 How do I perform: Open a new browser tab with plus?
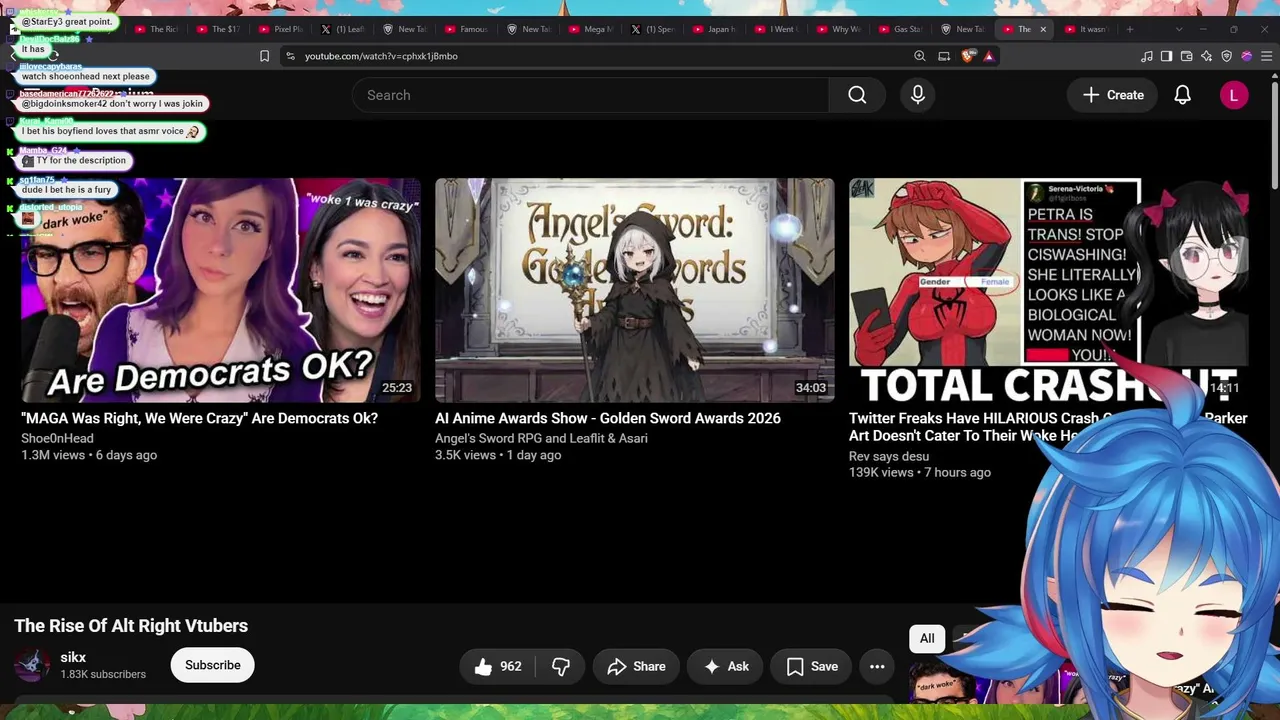click(1130, 29)
